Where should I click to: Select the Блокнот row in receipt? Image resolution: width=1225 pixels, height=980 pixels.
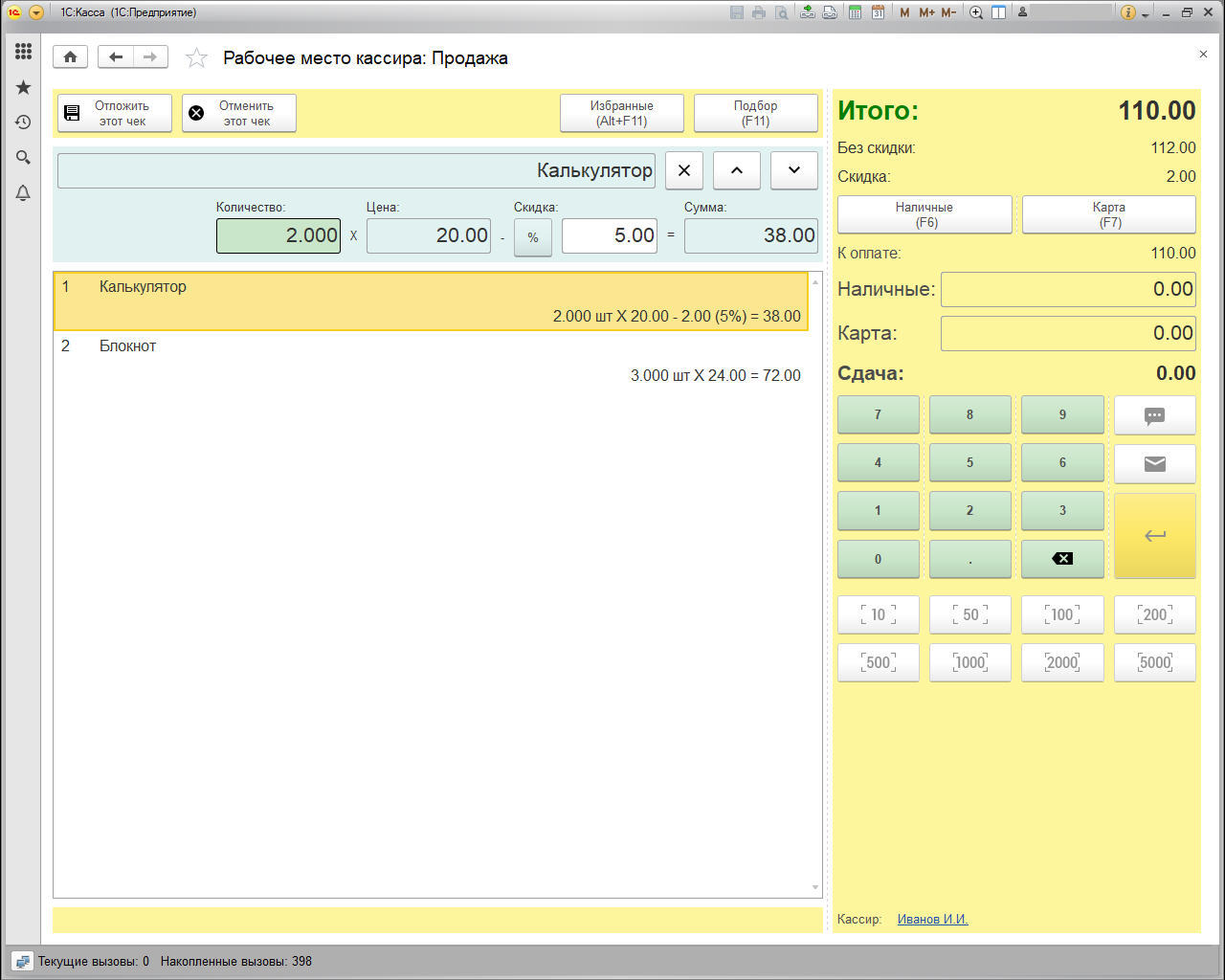tap(431, 361)
